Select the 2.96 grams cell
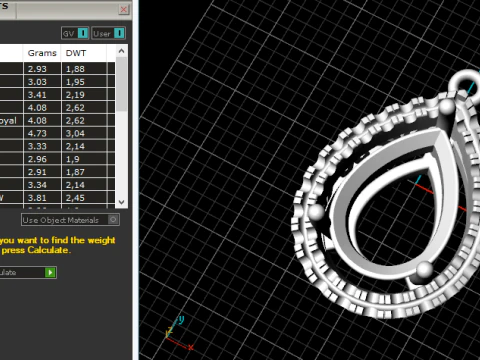The image size is (480, 360). pyautogui.click(x=42, y=159)
